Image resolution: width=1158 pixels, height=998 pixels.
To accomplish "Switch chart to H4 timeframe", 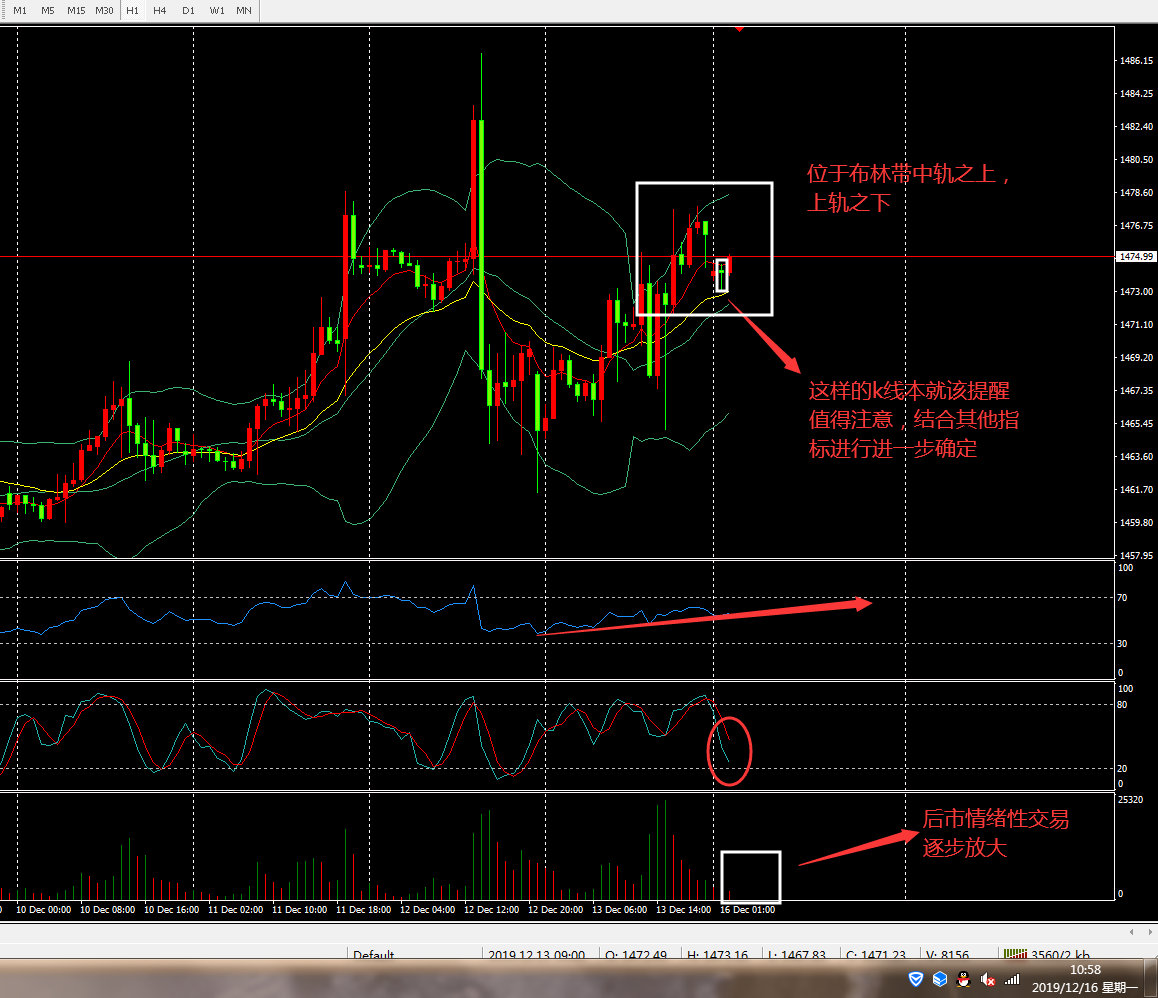I will coord(160,10).
